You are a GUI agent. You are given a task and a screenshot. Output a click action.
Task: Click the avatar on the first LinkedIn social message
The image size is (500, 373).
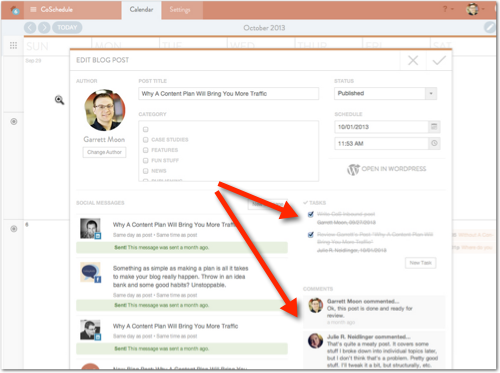pos(90,228)
